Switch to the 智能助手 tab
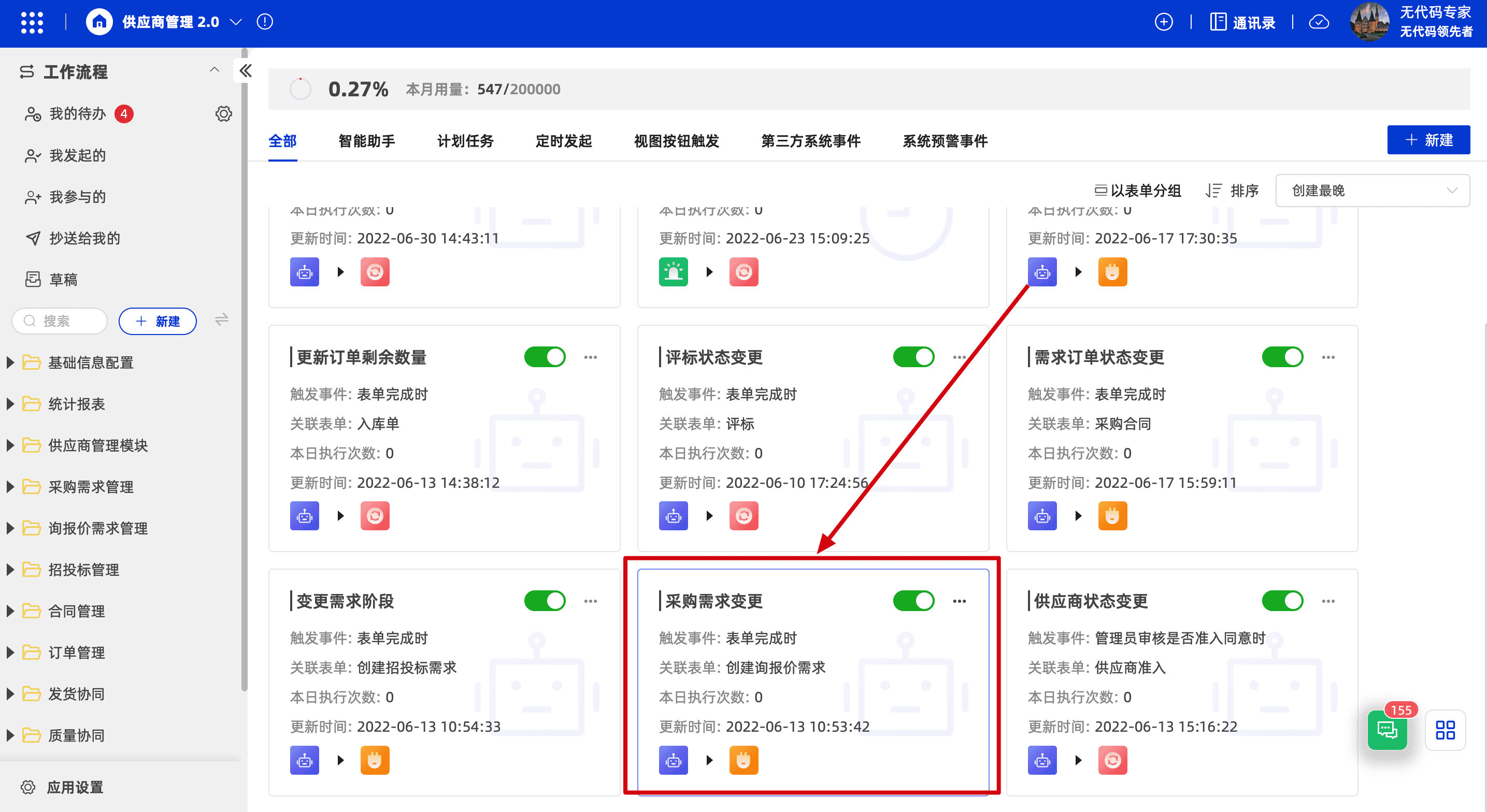Screen dimensions: 1487x812 [x=366, y=141]
